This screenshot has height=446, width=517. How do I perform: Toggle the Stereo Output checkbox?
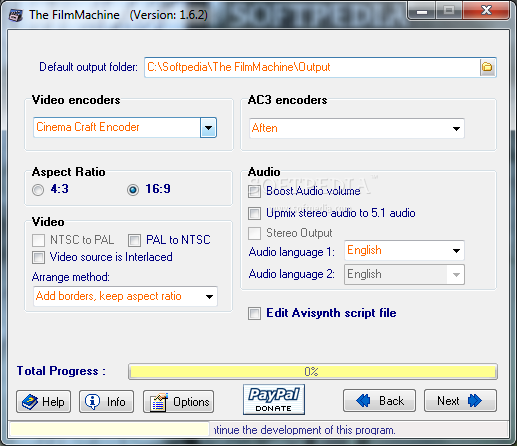tap(254, 233)
